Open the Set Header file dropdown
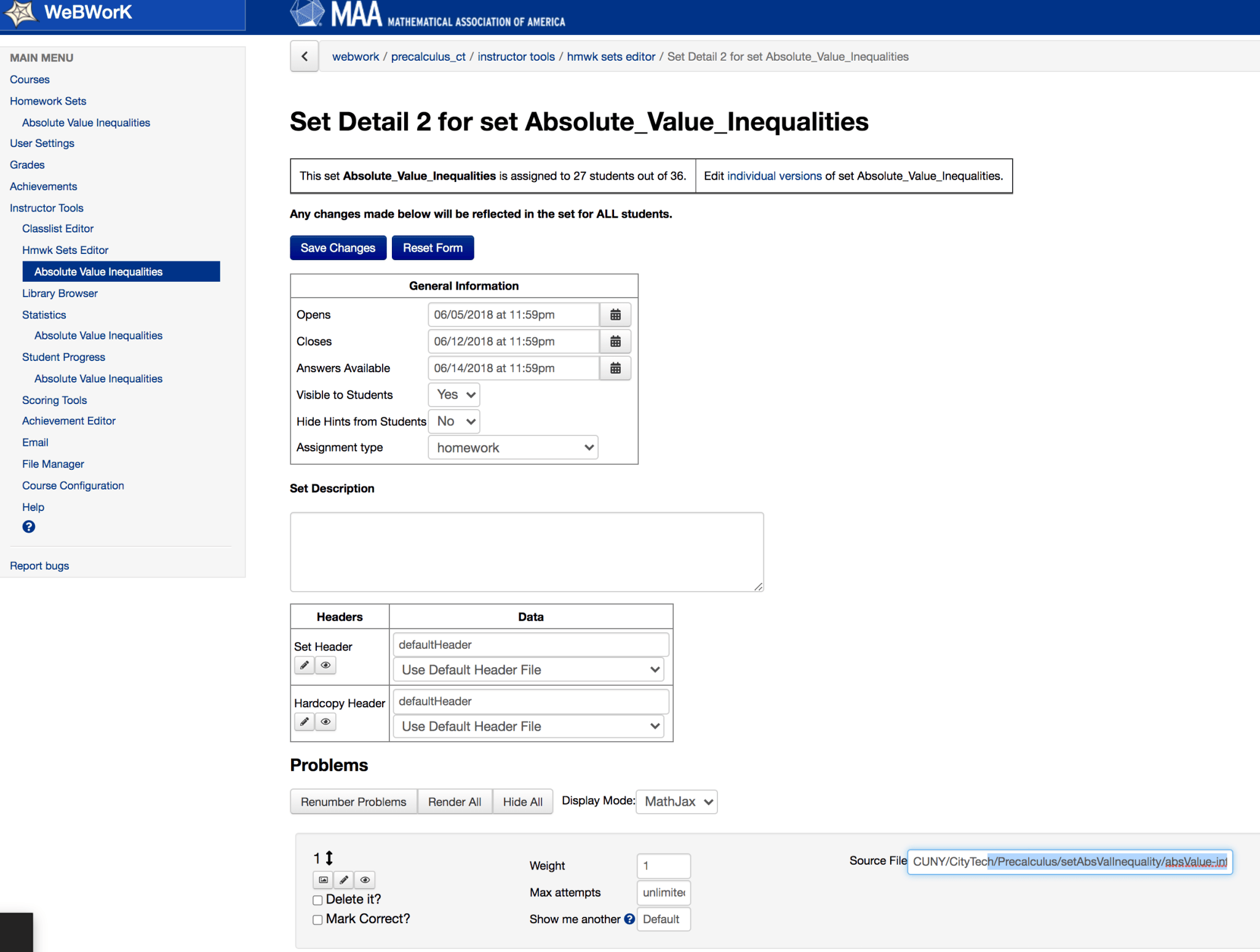1260x952 pixels. pos(528,670)
